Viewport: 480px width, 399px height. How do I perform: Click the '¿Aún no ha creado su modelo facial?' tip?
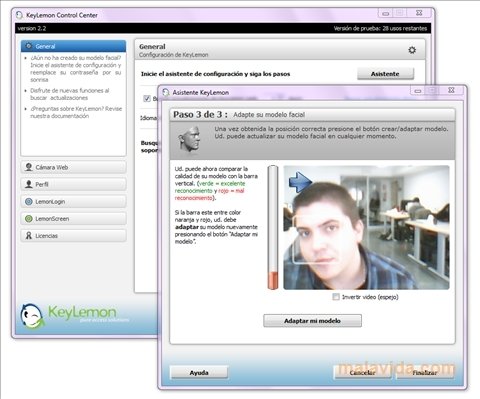(76, 69)
